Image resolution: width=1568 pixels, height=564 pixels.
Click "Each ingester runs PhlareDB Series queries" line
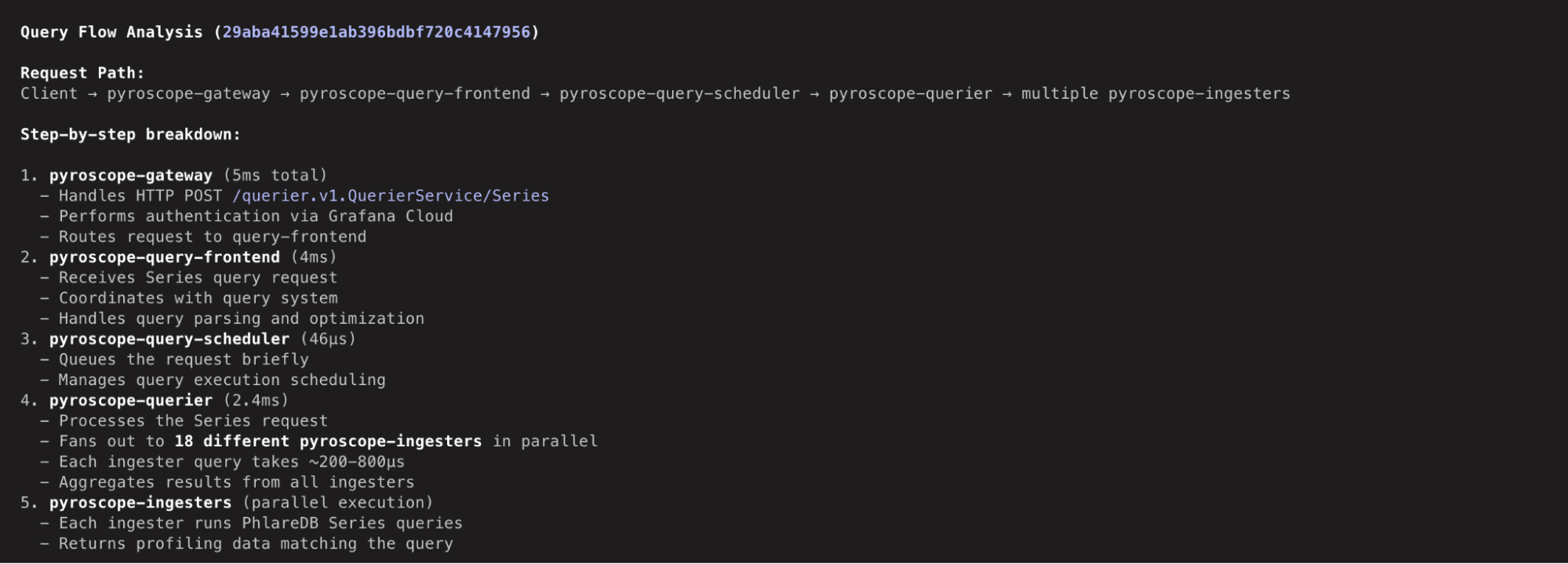tap(260, 523)
